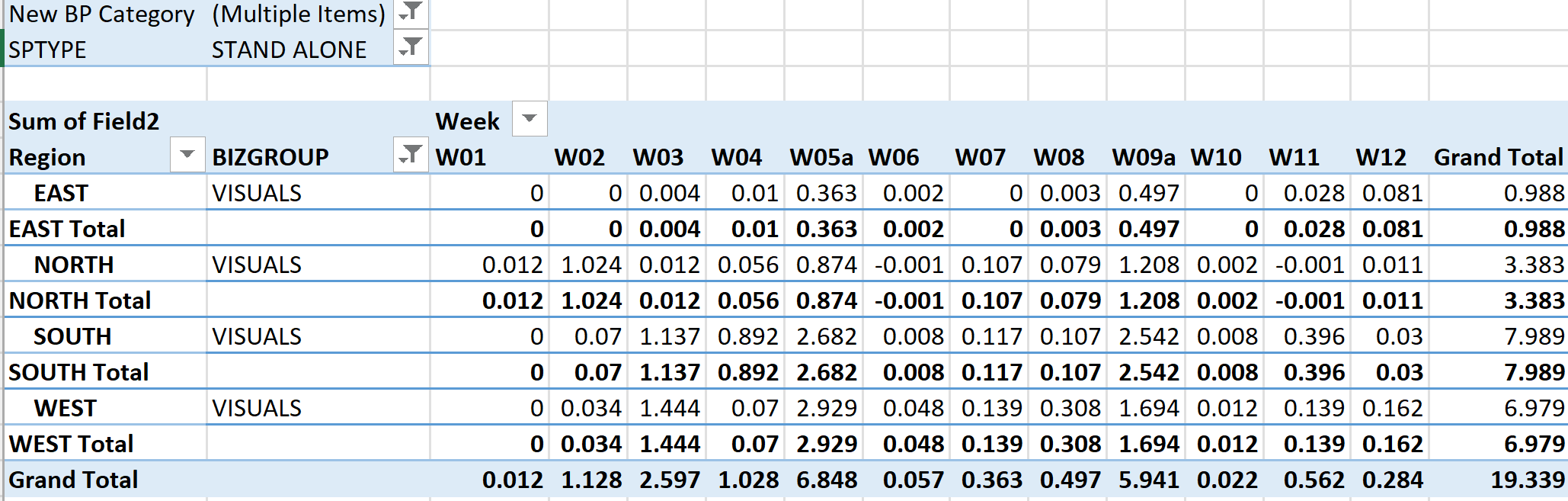Select the SOUTH Total row label
This screenshot has height=501, width=1568.
pos(78,372)
